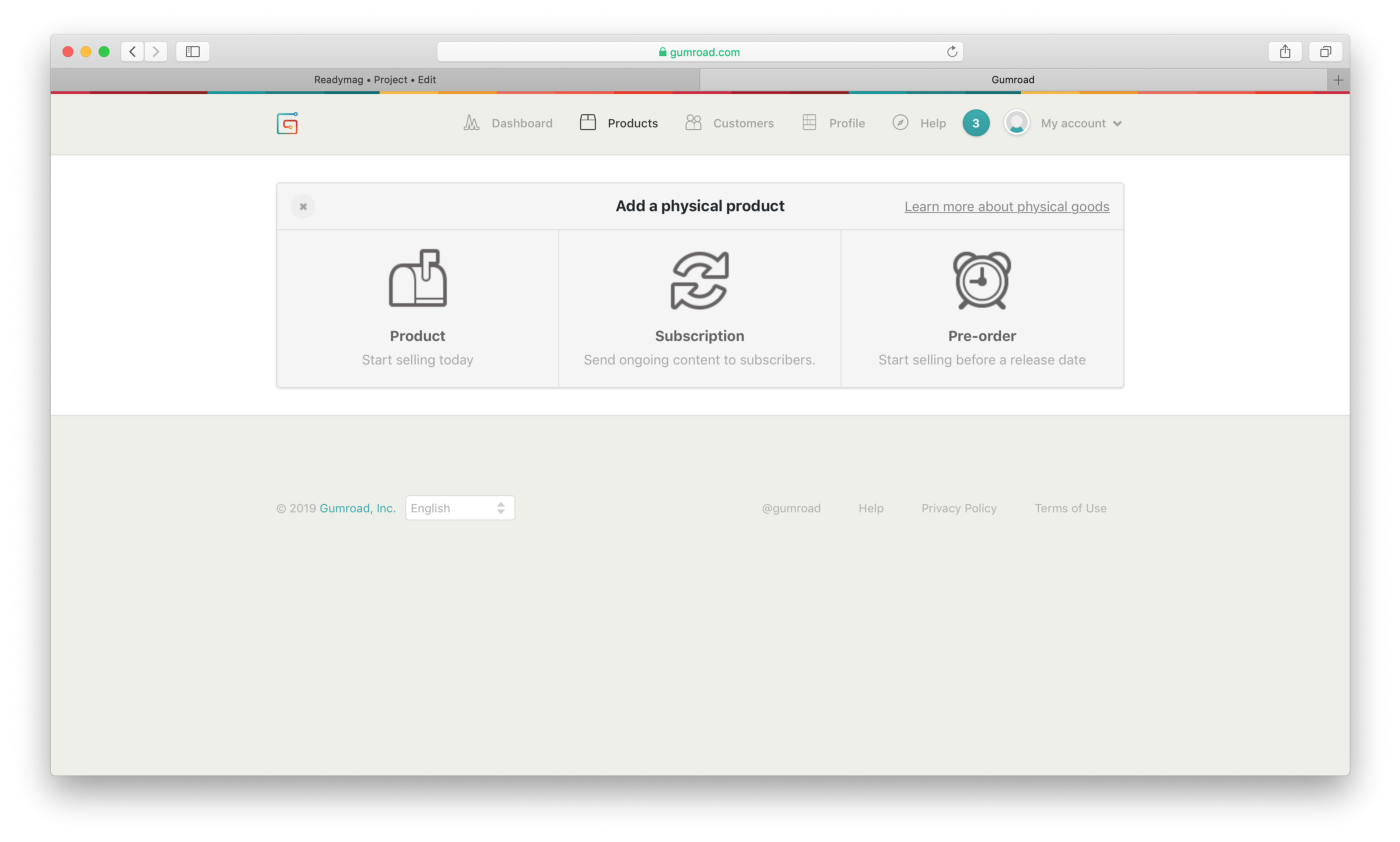Open the Dashboard section

coord(508,123)
